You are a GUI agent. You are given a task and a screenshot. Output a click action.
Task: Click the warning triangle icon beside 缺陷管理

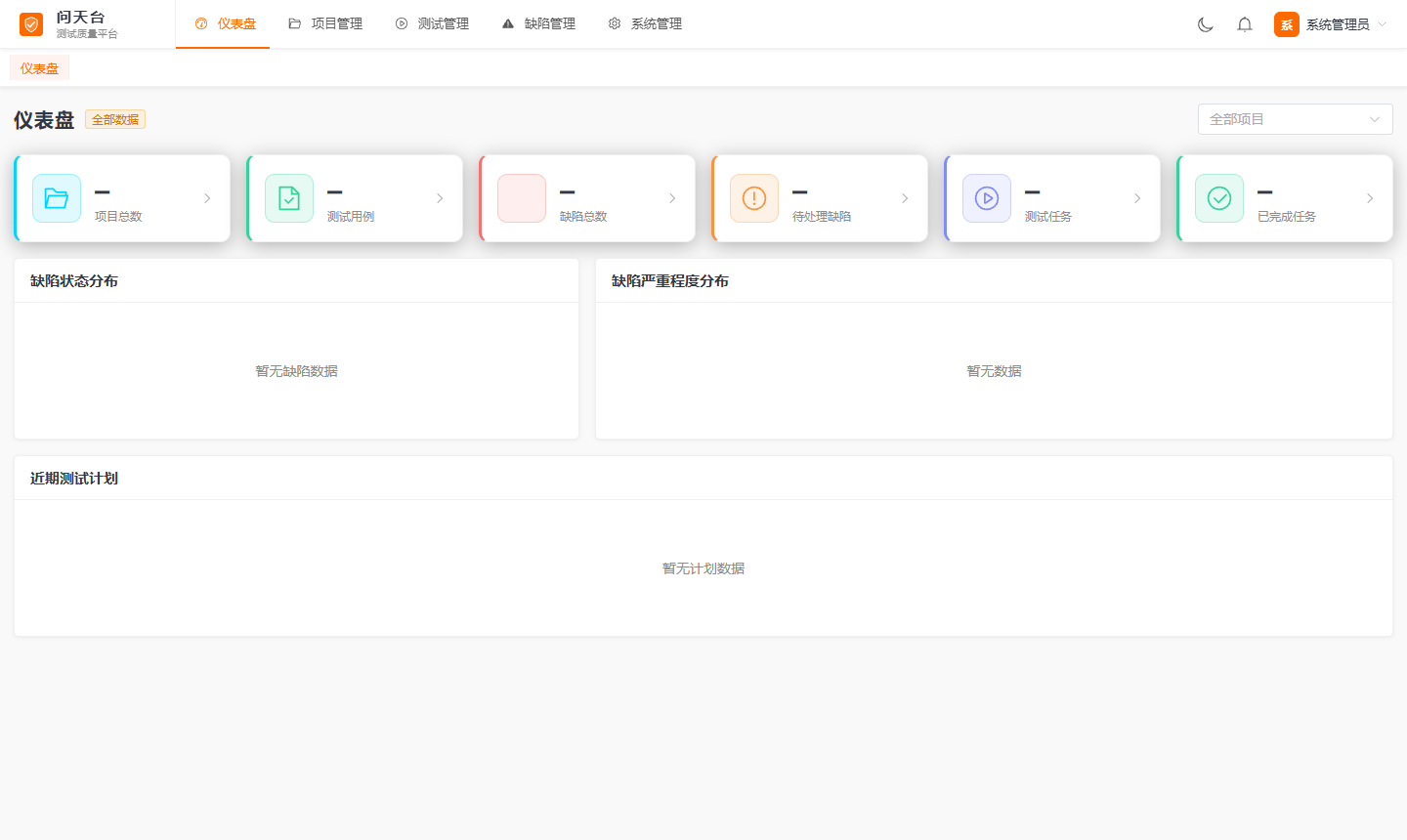[508, 23]
